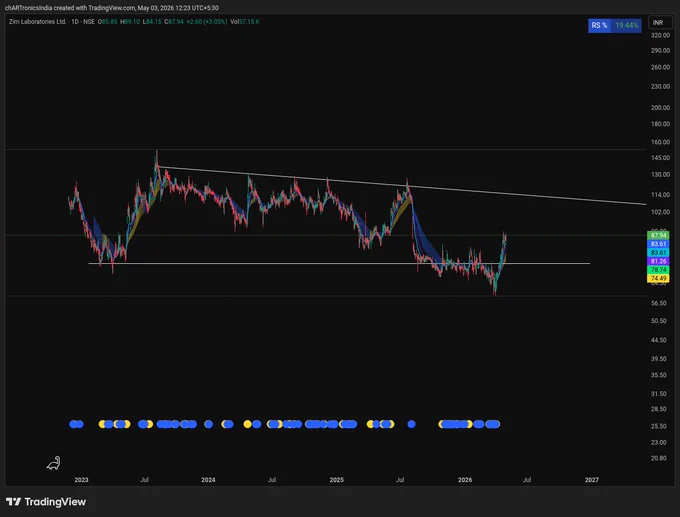Click the RS % indicator label
This screenshot has width=680, height=517.
tap(599, 26)
